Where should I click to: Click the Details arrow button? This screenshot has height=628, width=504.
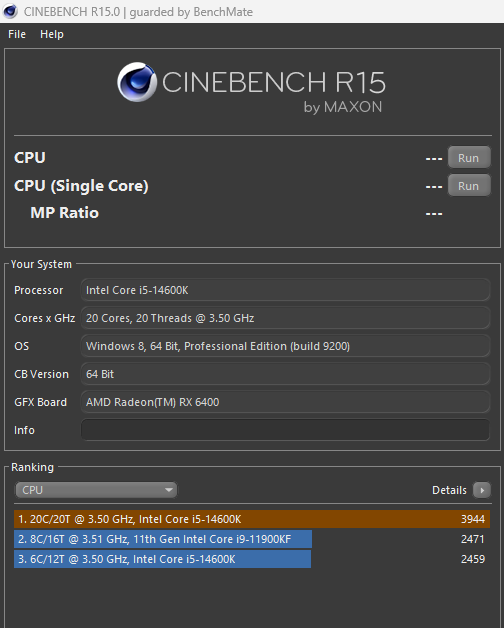click(x=482, y=490)
